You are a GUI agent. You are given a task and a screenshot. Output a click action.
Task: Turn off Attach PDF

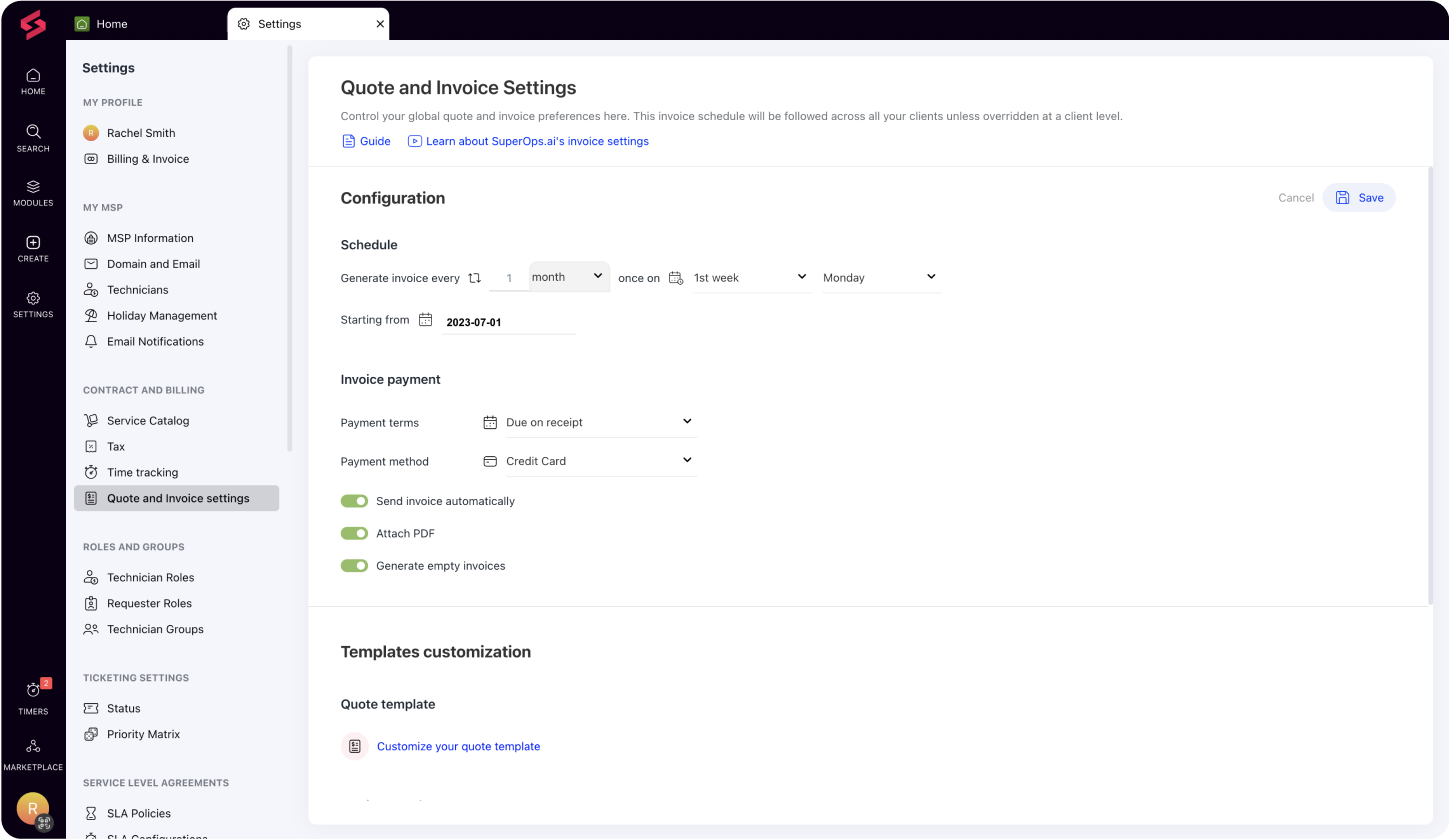(x=354, y=533)
